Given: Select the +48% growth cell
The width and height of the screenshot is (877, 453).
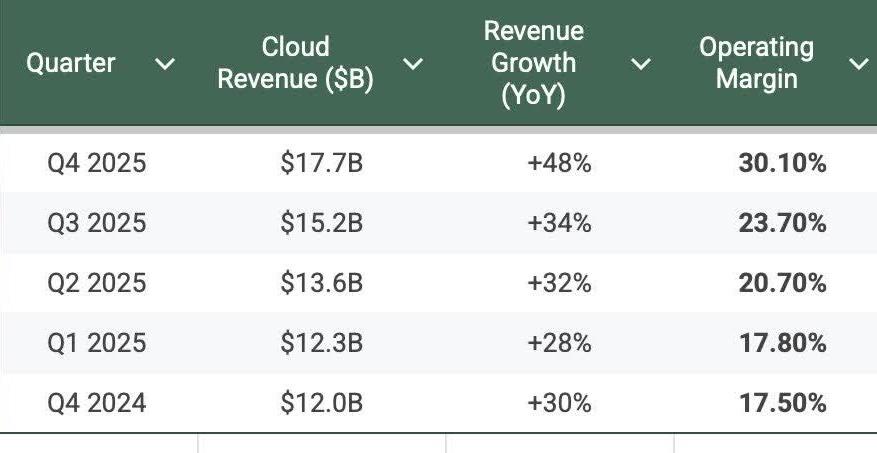Looking at the screenshot, I should [x=560, y=163].
